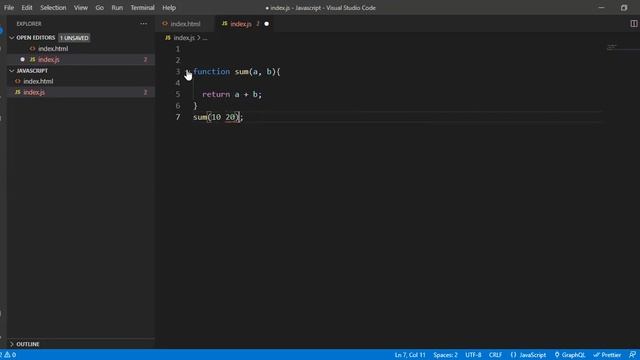Collapse function sum with fold arrow
640x360 pixels.
coord(188,72)
